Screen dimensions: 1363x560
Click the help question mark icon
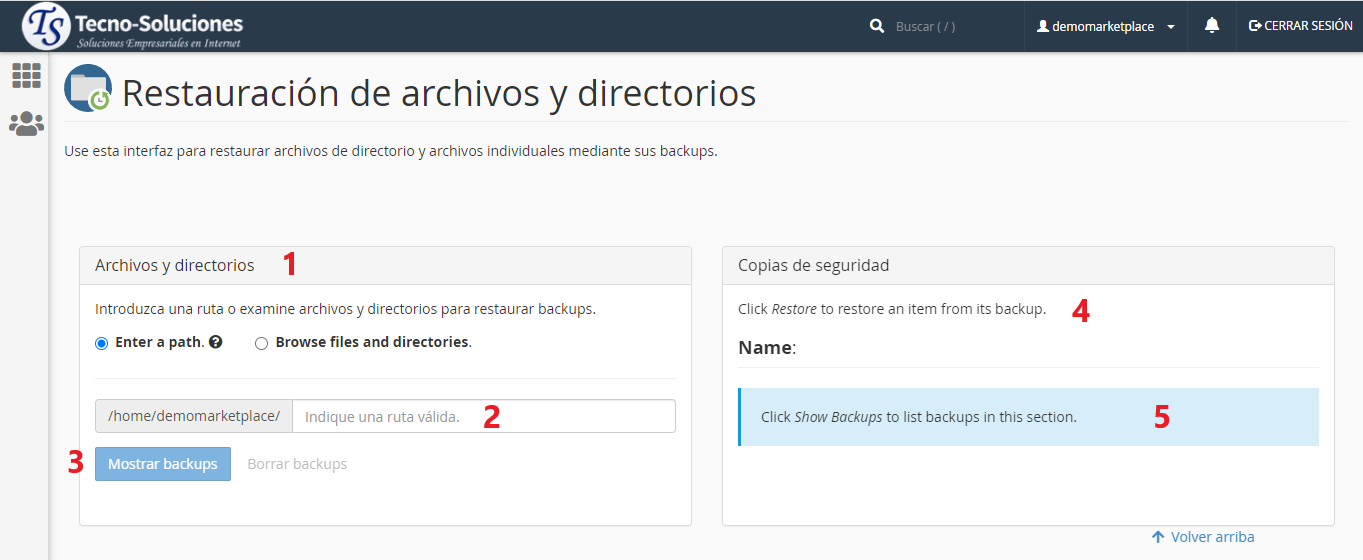216,342
